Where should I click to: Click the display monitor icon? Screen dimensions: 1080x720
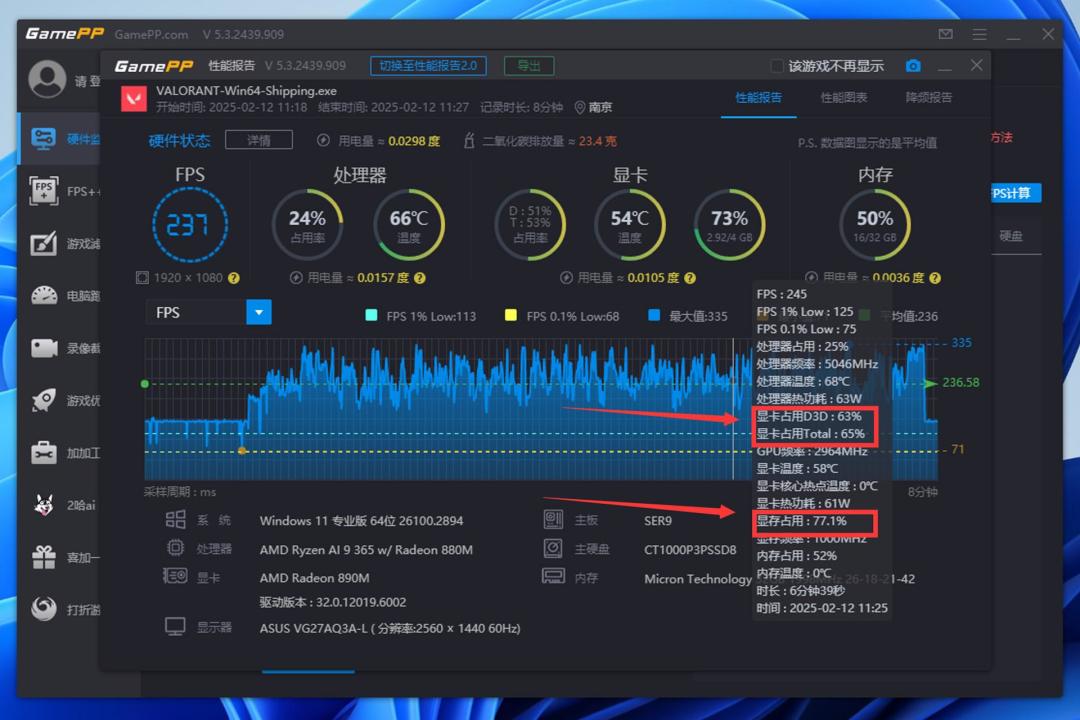[x=175, y=627]
